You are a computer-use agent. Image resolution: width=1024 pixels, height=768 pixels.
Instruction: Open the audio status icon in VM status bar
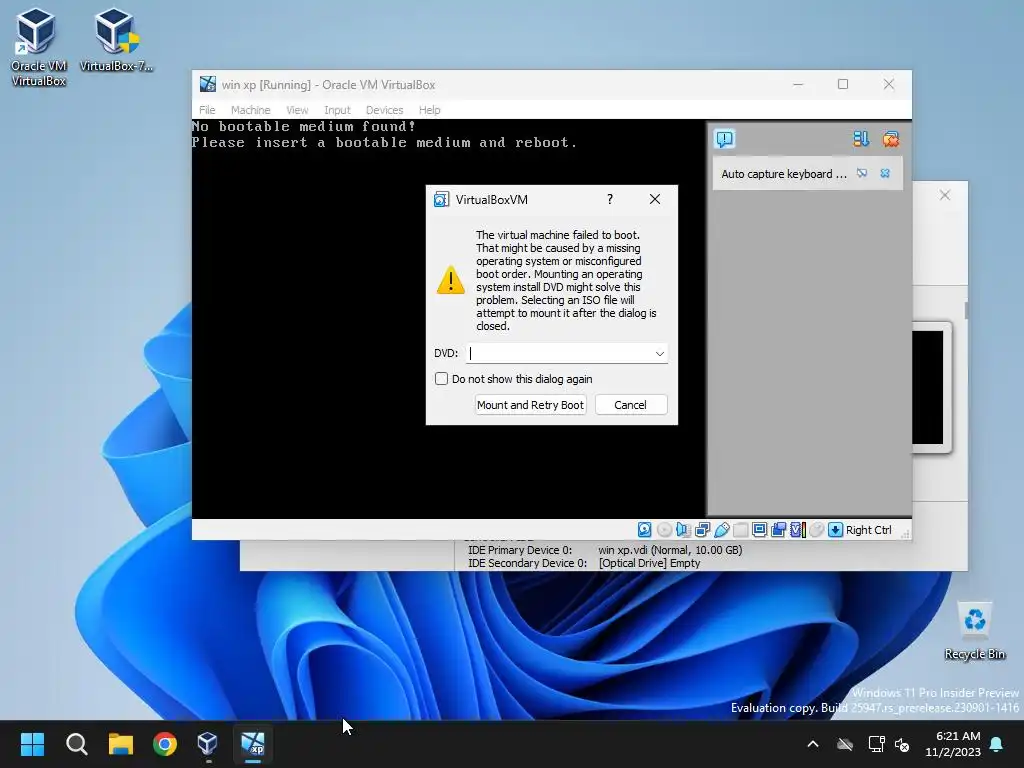pos(683,530)
